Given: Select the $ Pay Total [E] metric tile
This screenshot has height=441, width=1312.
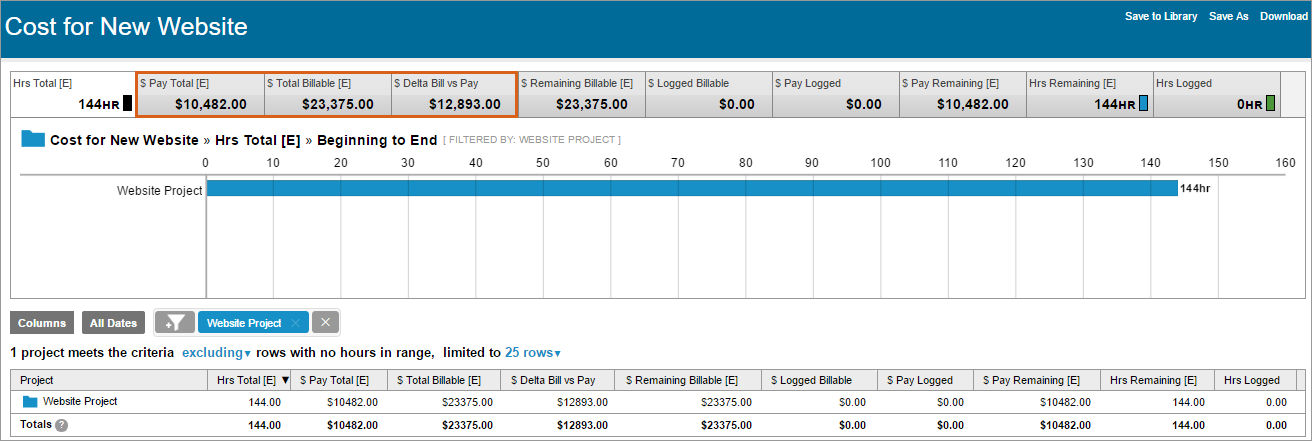Looking at the screenshot, I should tap(200, 93).
